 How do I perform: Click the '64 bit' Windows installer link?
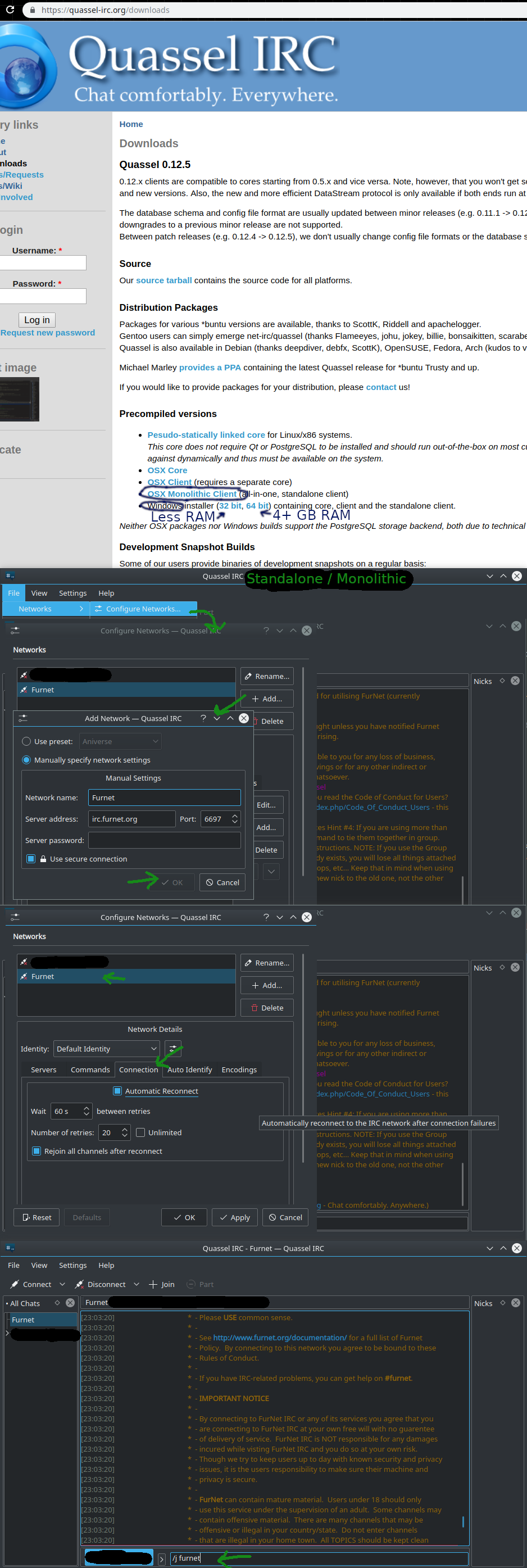click(257, 506)
